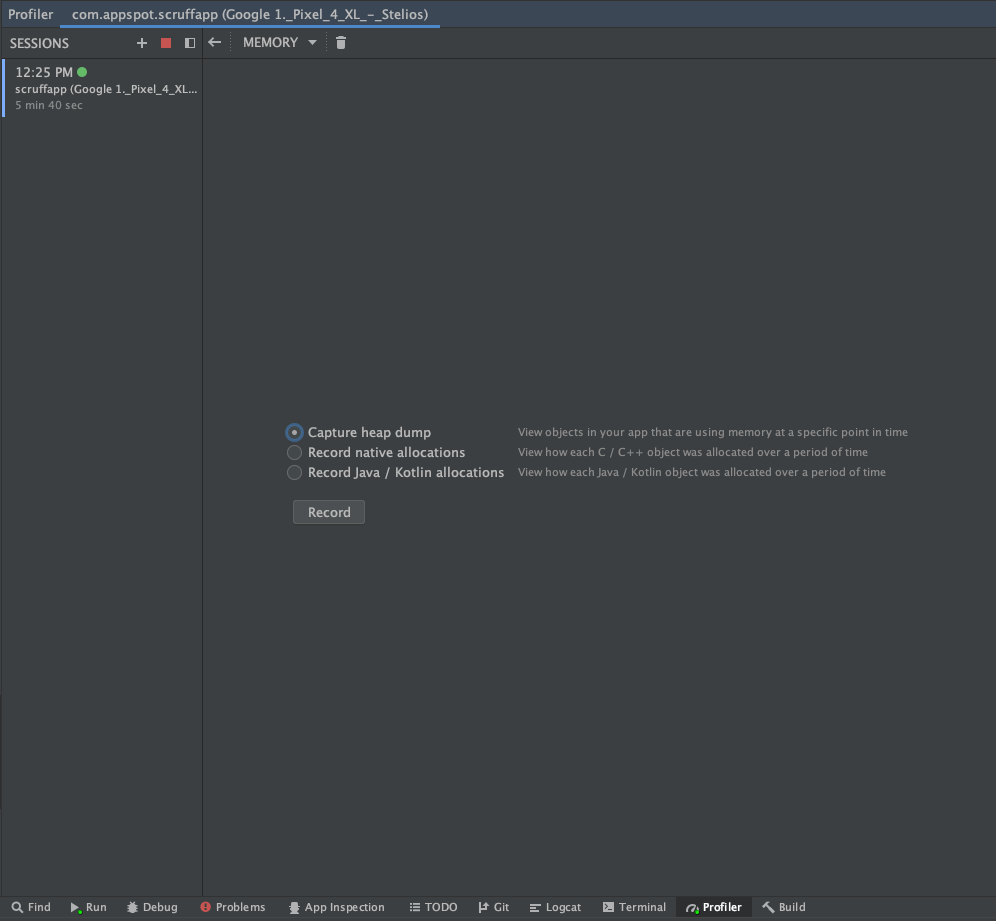Image resolution: width=996 pixels, height=921 pixels.
Task: Select Capture heap dump option
Action: (x=358, y=433)
